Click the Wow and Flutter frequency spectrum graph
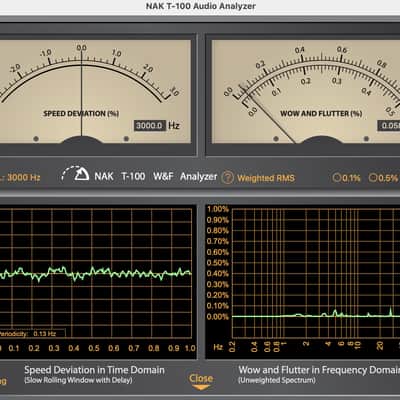The height and width of the screenshot is (400, 400). pos(316,273)
